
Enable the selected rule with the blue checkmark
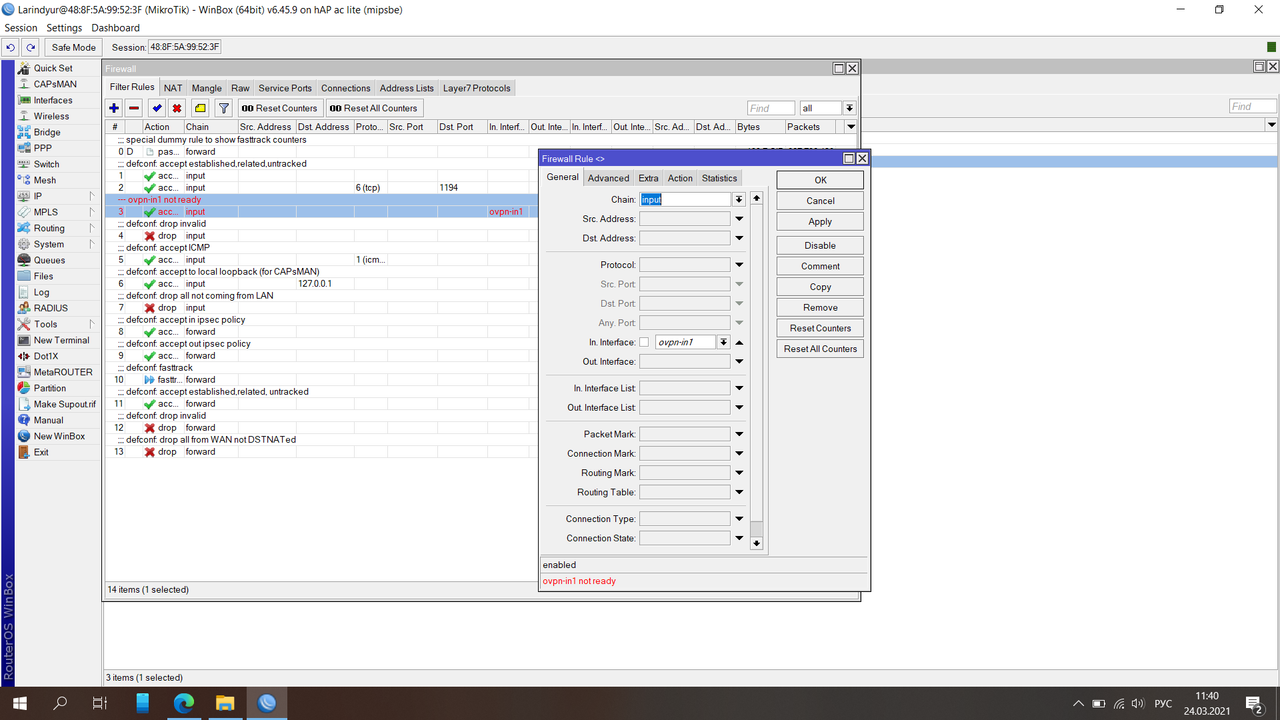click(x=157, y=108)
